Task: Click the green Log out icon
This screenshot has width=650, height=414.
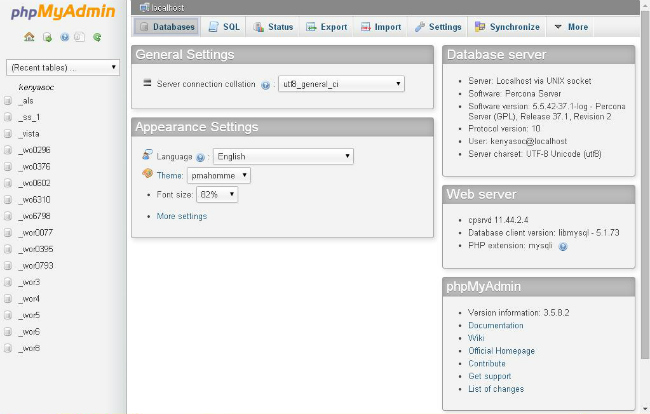Action: 47,37
